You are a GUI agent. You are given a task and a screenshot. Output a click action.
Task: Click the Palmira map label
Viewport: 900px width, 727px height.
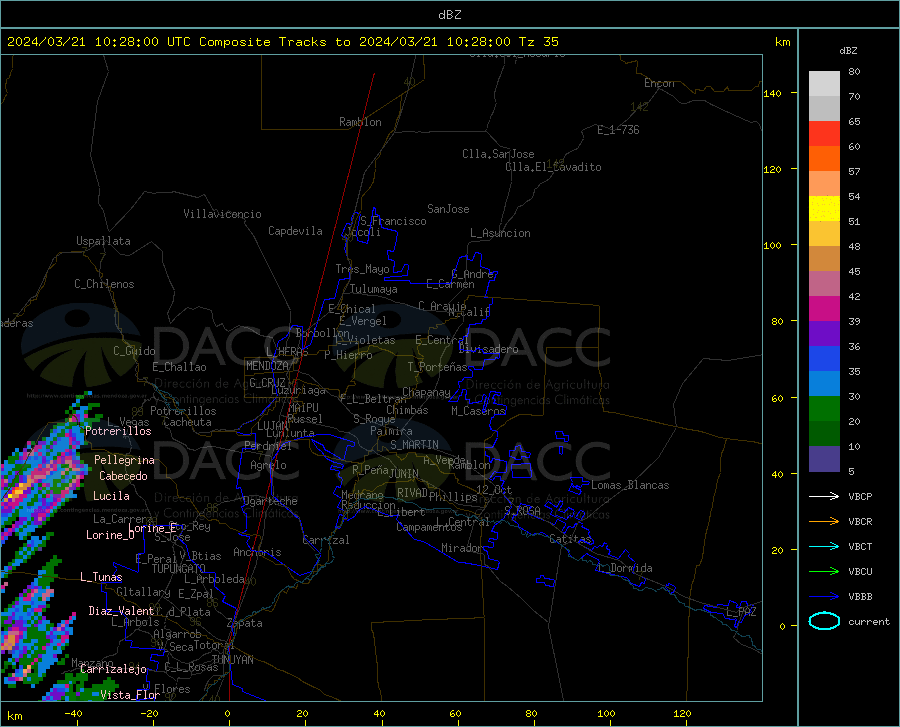pyautogui.click(x=391, y=430)
